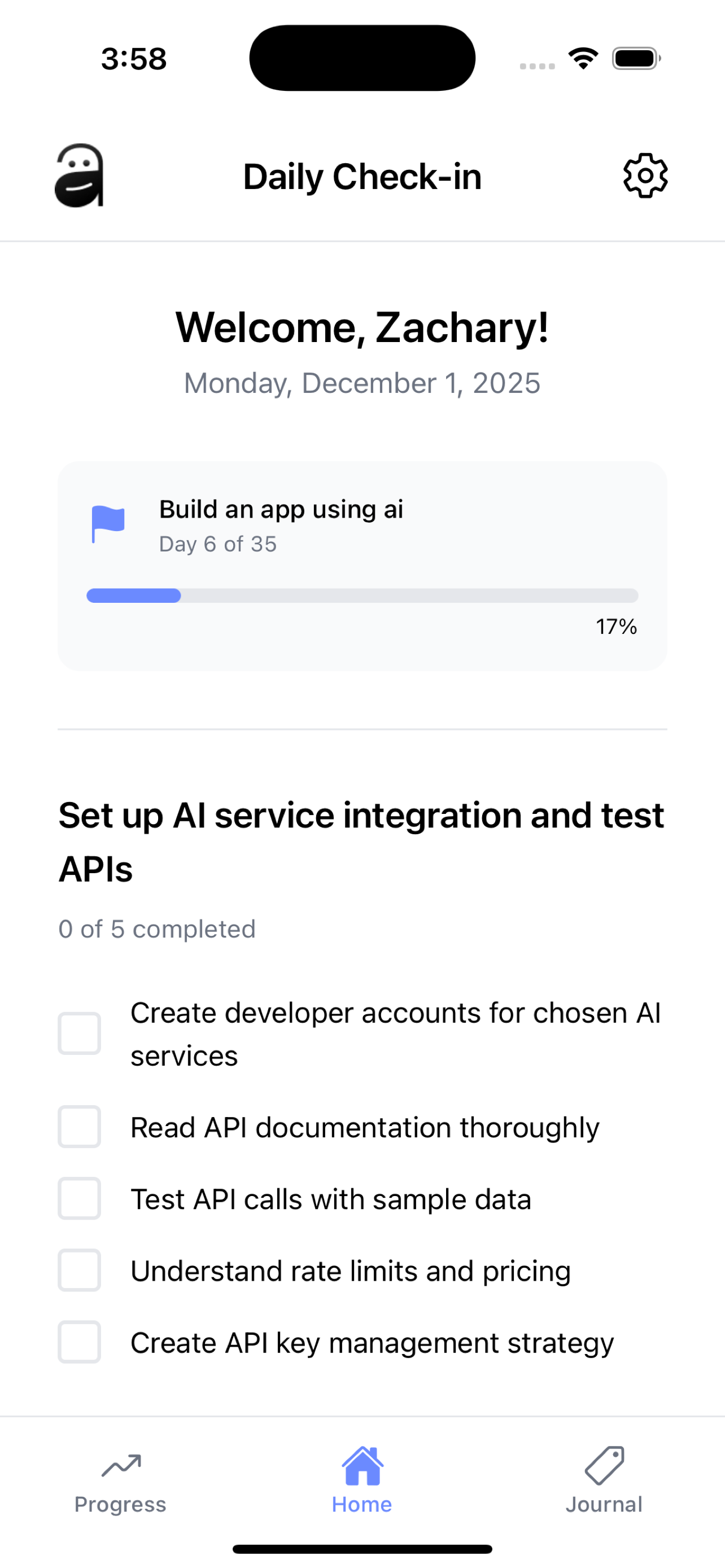Tap the Monday, December 1, 2025 date
The image size is (725, 1568).
pos(362,383)
